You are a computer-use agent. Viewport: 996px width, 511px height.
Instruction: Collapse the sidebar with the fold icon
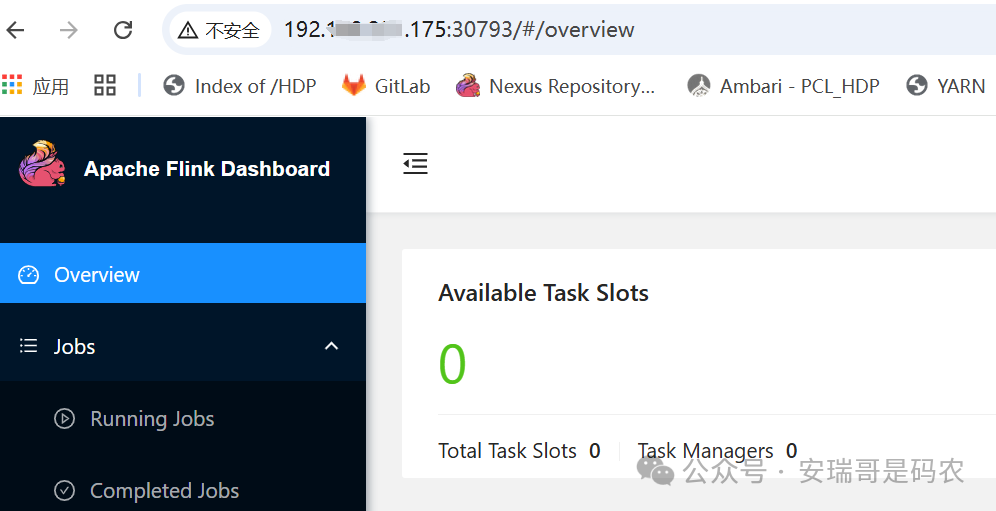click(415, 164)
